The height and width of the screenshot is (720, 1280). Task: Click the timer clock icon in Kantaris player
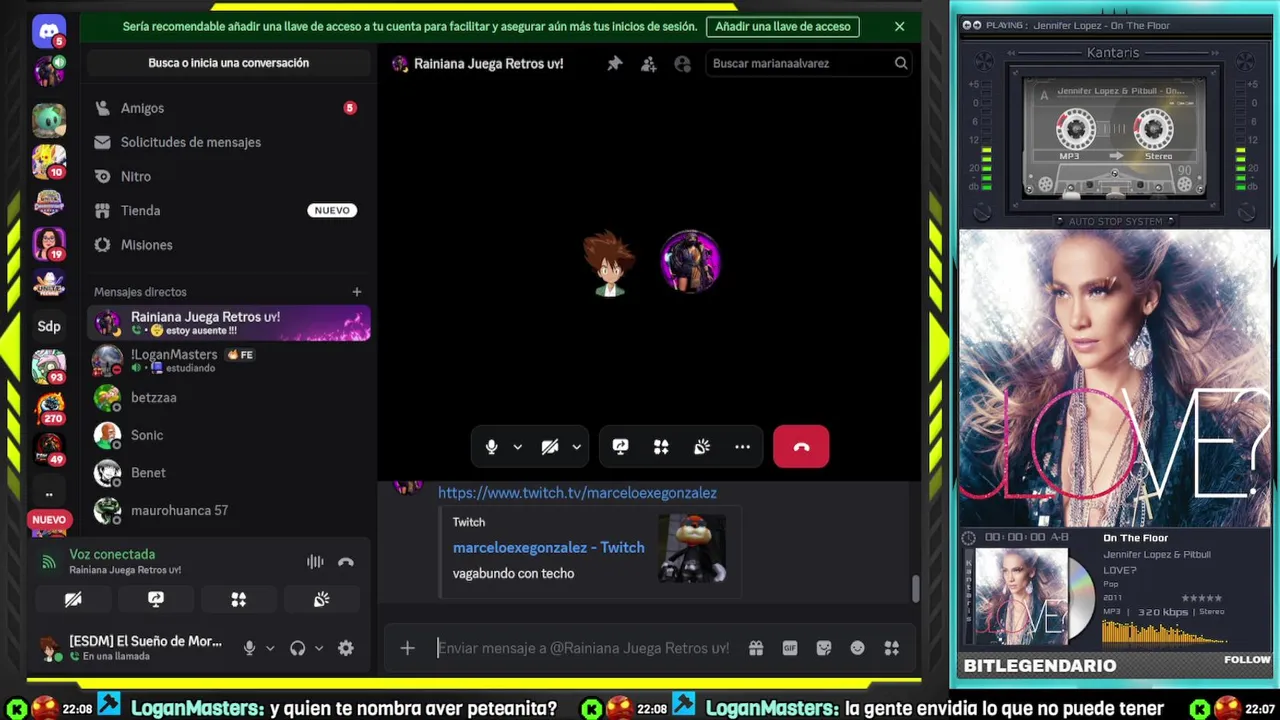pyautogui.click(x=968, y=537)
